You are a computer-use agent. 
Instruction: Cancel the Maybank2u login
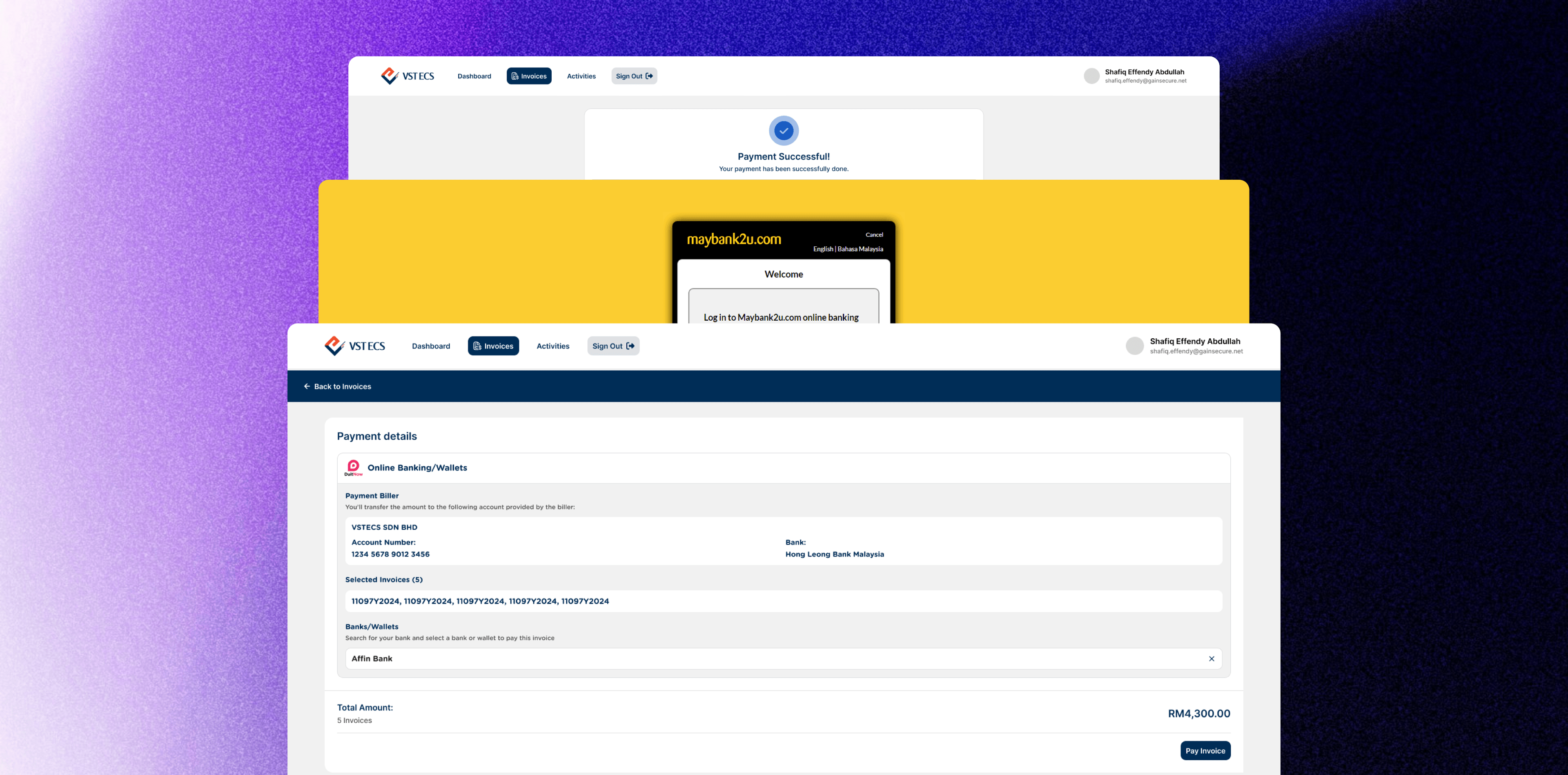pos(874,235)
